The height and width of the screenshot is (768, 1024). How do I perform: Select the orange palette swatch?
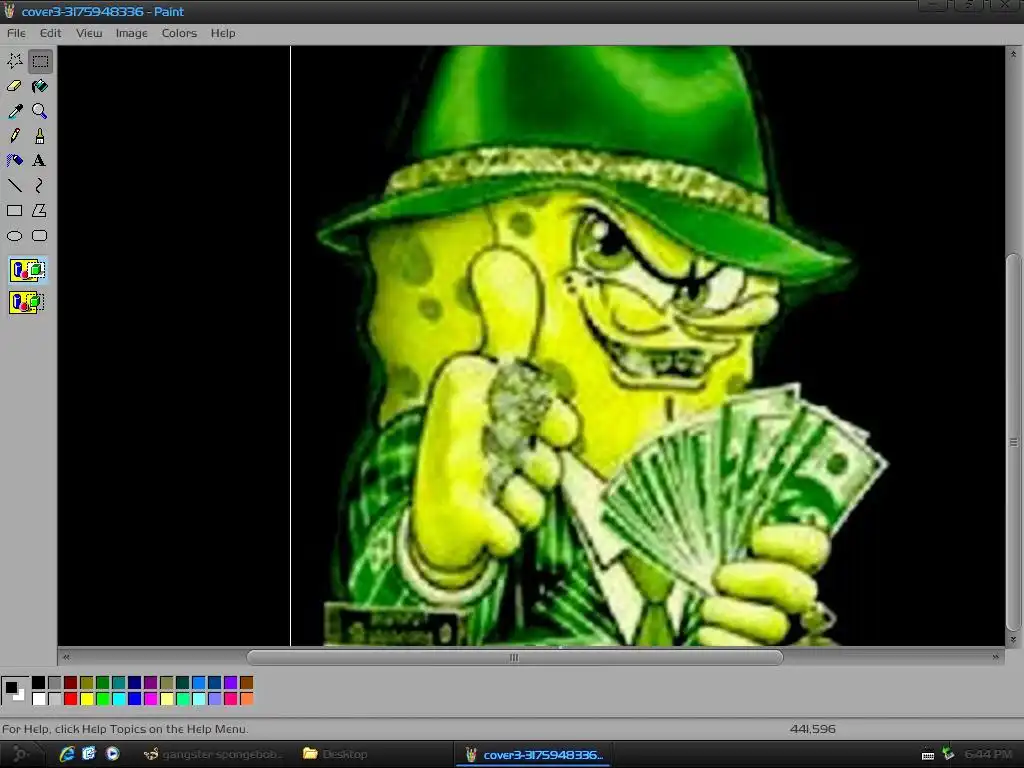(x=246, y=699)
